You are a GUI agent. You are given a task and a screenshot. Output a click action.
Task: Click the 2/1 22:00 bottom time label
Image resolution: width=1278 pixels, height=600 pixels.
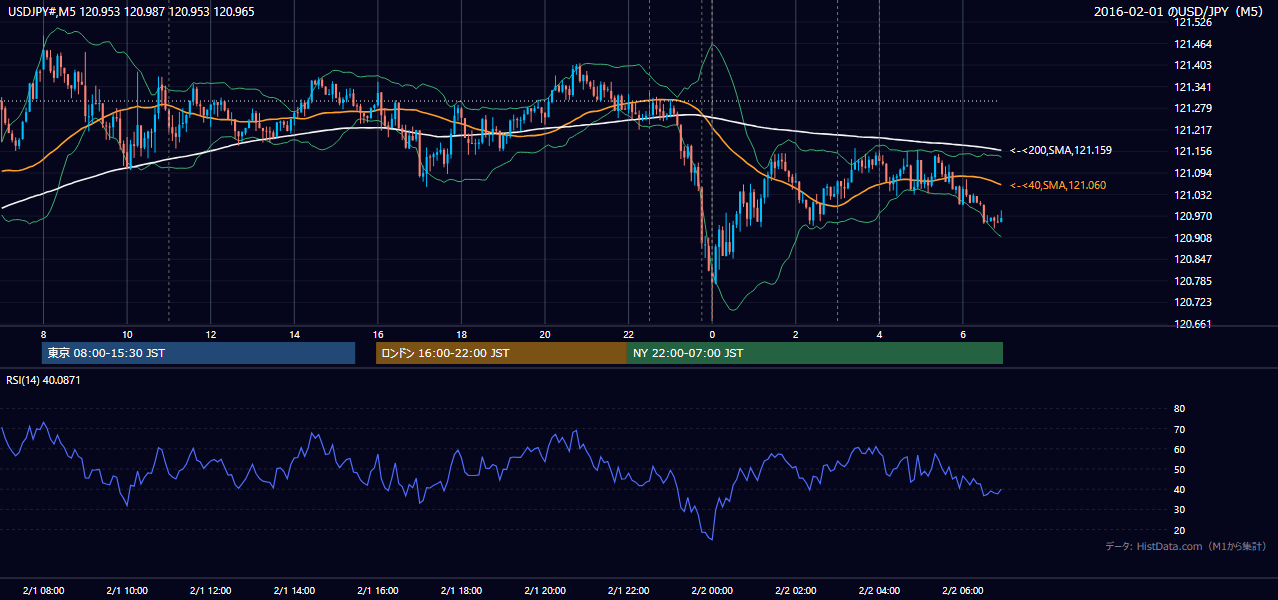pyautogui.click(x=628, y=590)
